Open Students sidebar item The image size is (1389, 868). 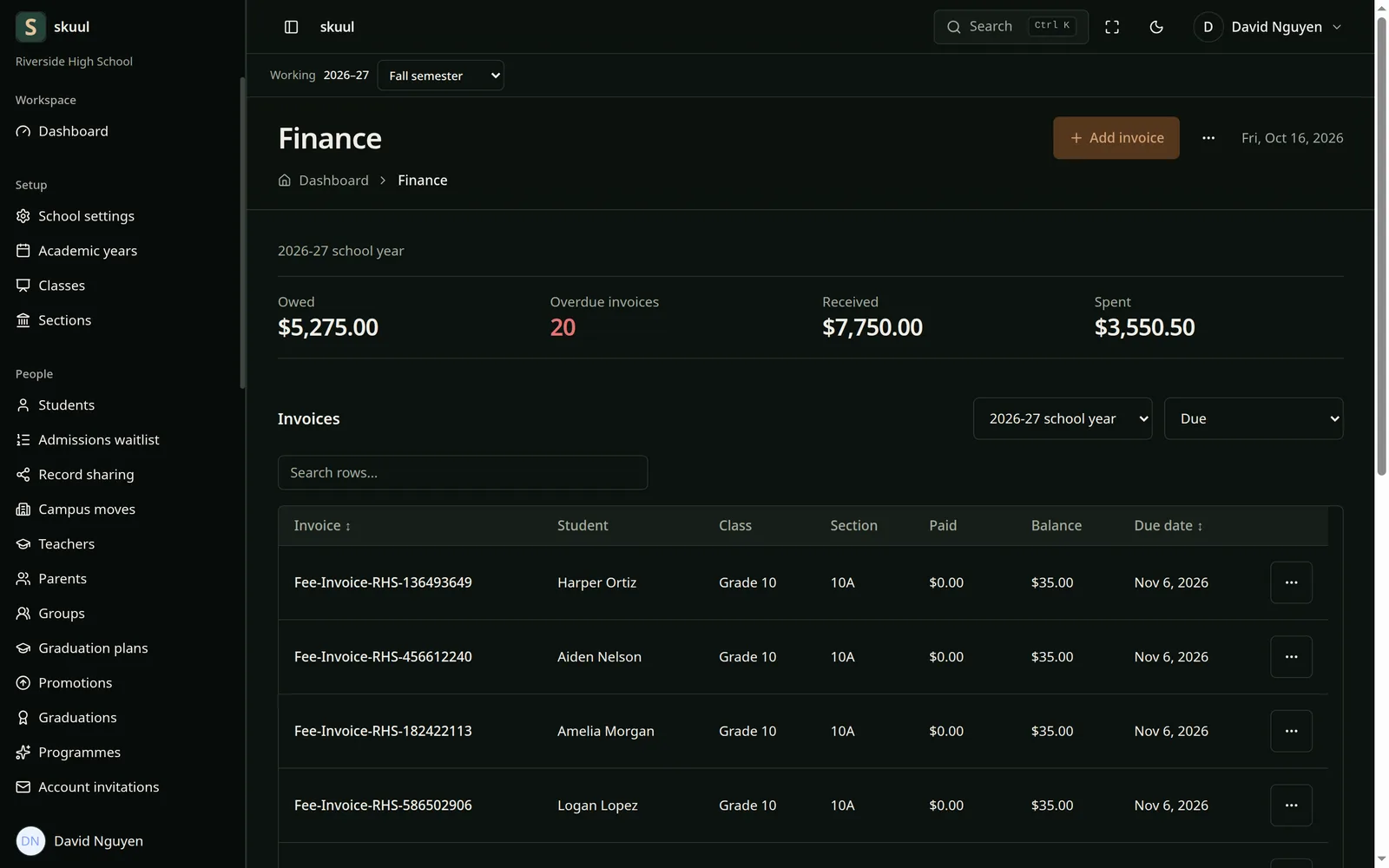pos(122,405)
